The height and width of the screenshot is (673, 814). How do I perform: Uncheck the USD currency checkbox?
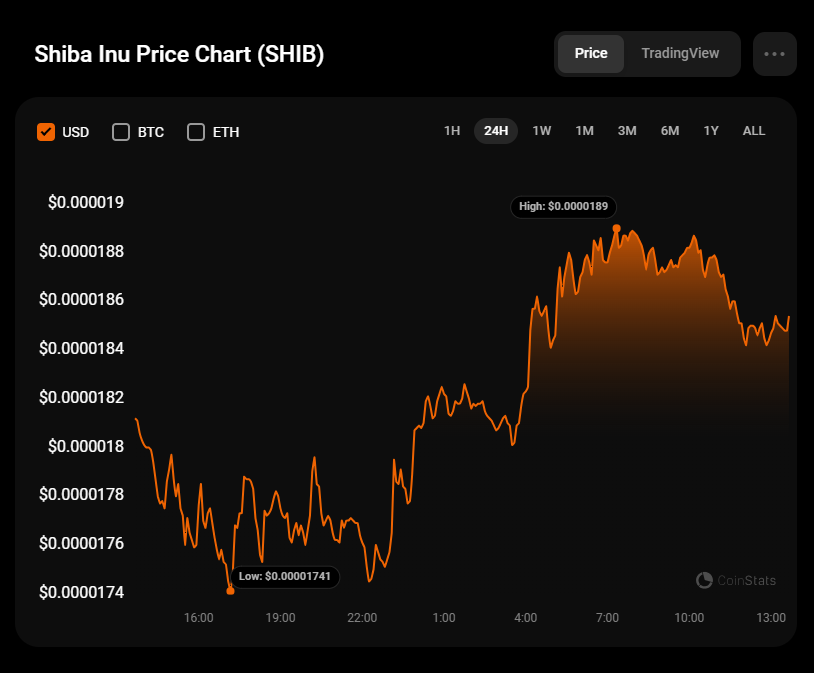point(46,132)
